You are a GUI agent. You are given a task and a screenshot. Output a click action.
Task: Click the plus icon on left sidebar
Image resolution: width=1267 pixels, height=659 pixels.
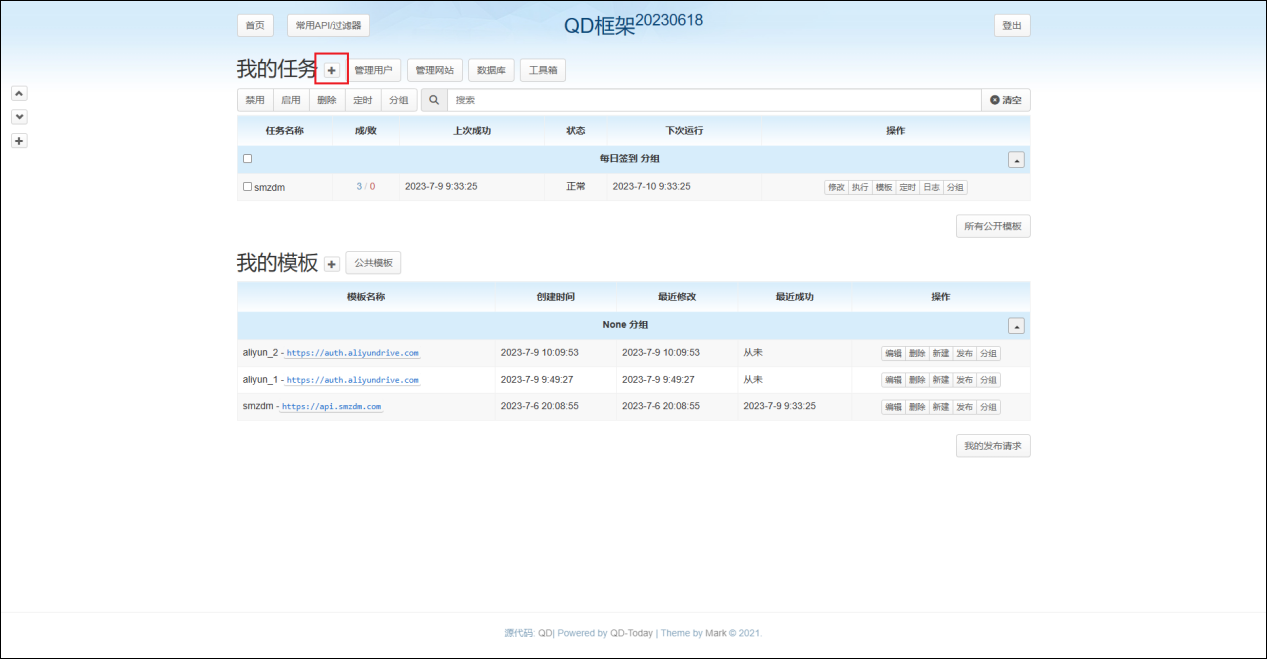pos(19,141)
